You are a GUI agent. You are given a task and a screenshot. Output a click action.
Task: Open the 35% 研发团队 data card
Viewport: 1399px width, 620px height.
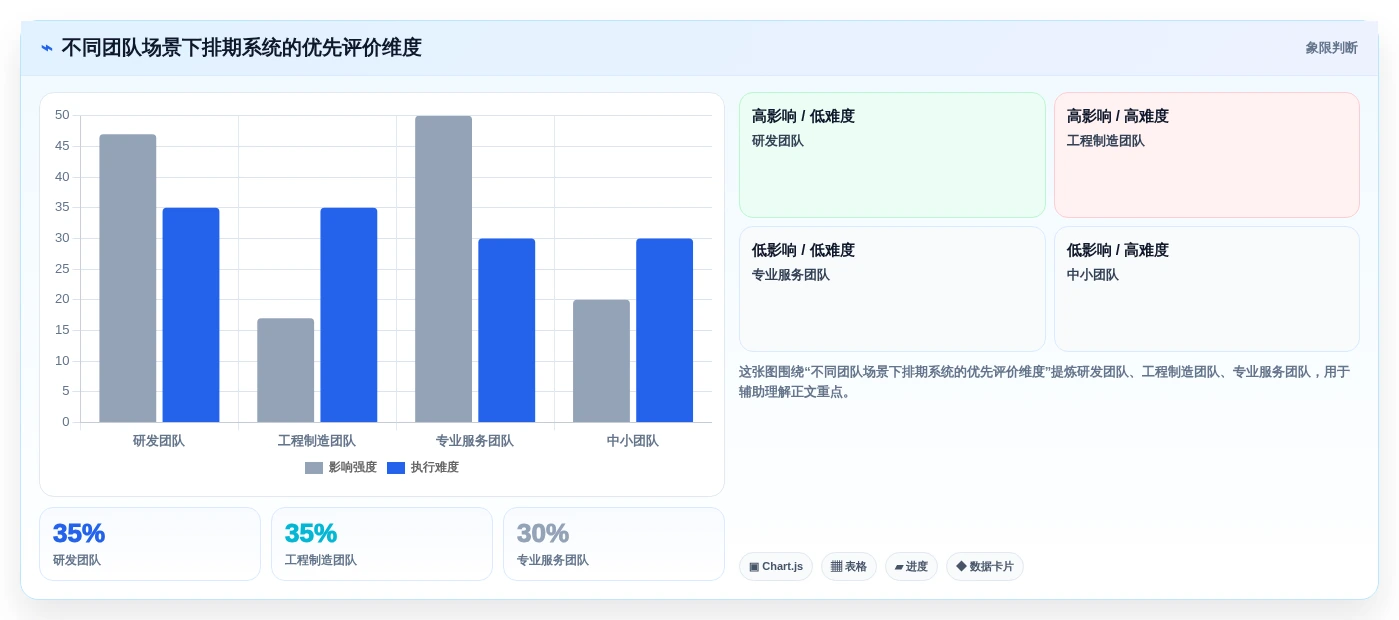click(x=150, y=544)
